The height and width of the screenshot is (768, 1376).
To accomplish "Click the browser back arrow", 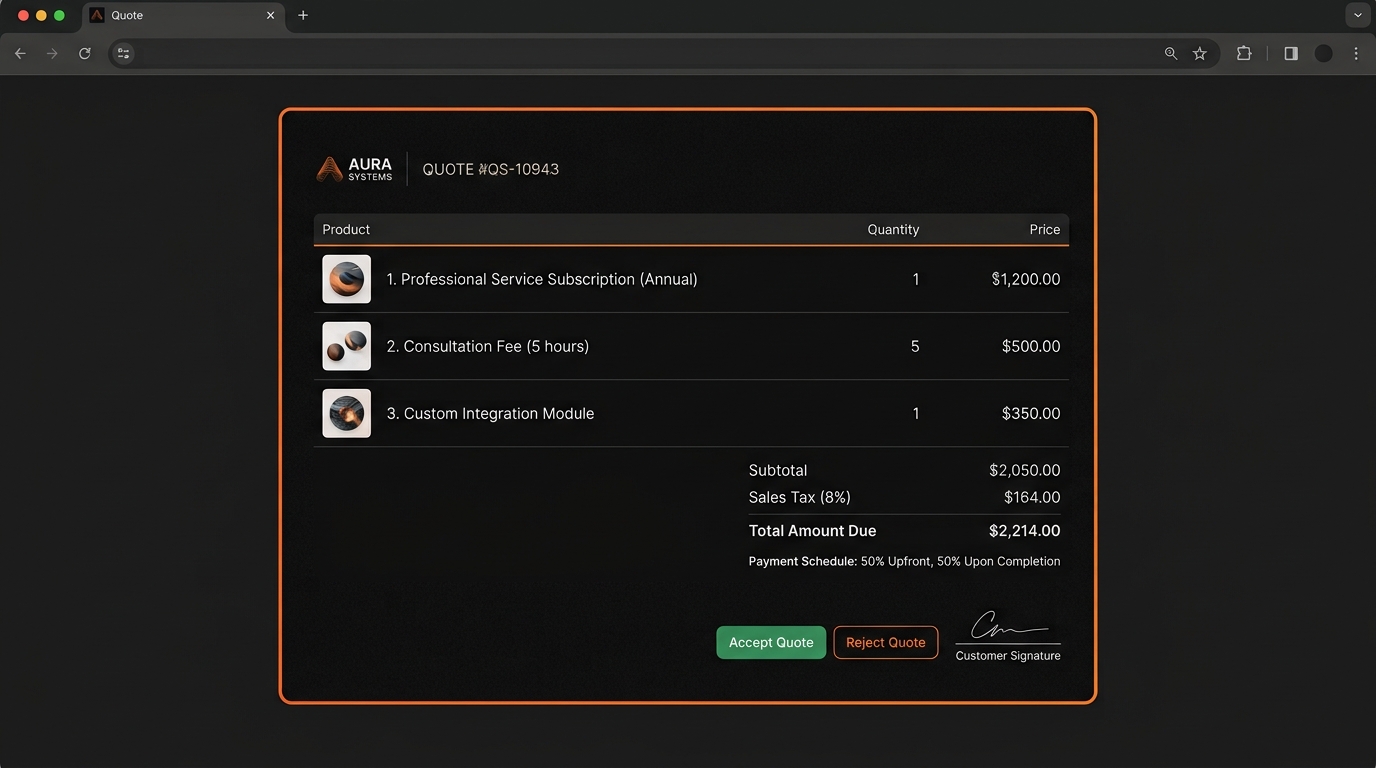I will point(20,54).
